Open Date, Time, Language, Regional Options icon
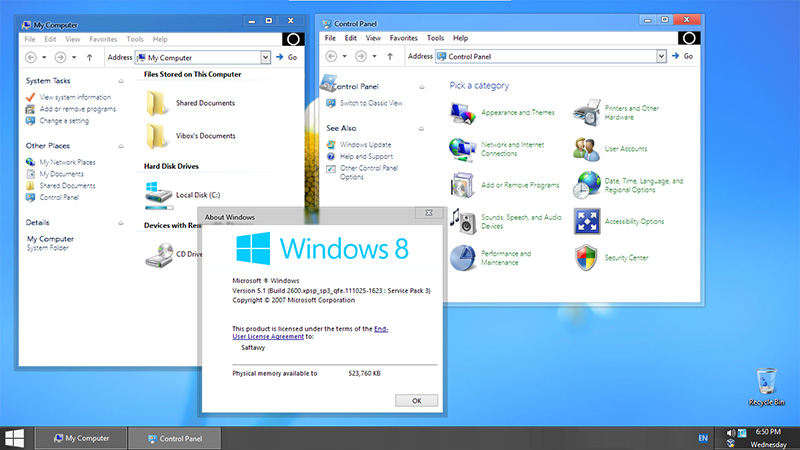Viewport: 800px width, 450px height. coord(586,185)
